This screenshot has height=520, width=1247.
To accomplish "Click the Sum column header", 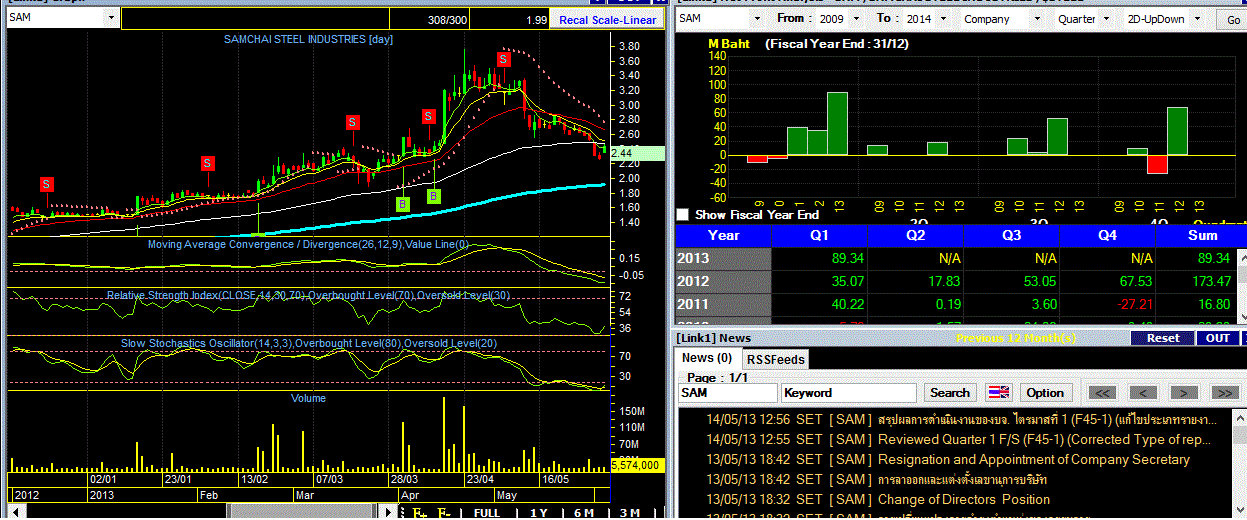I will pyautogui.click(x=1202, y=235).
